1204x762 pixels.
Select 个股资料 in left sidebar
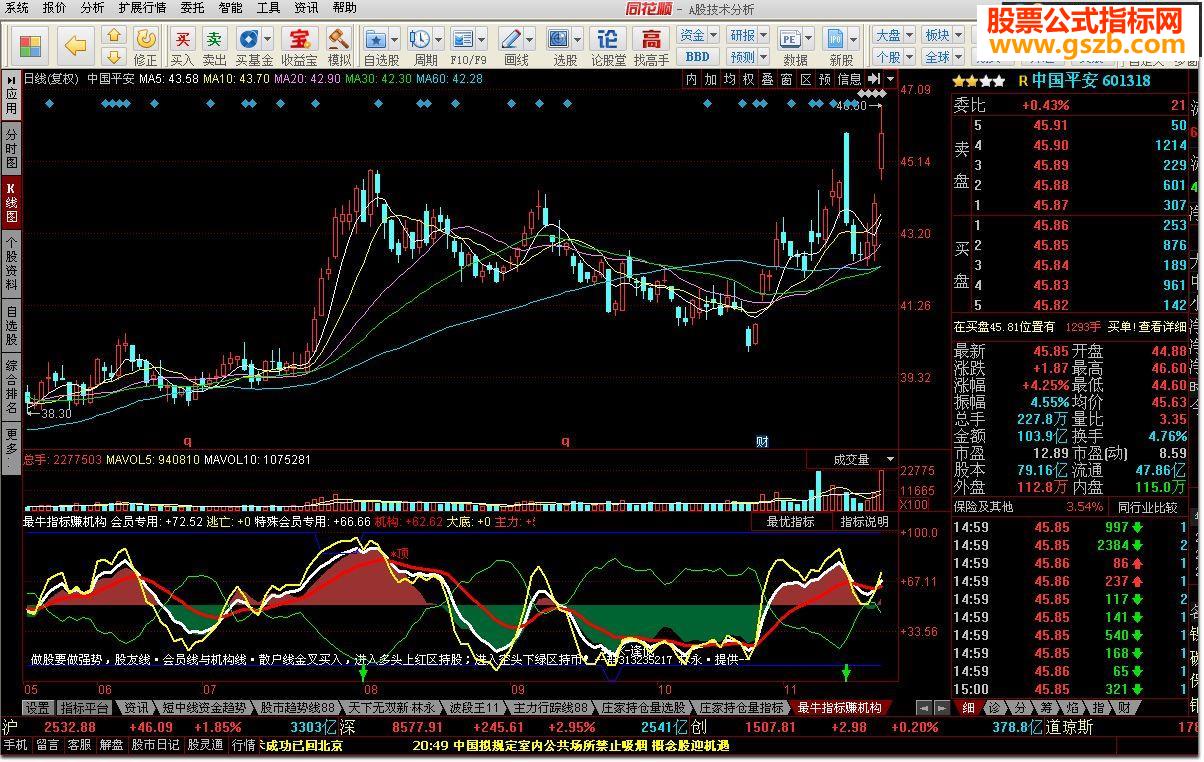11,264
